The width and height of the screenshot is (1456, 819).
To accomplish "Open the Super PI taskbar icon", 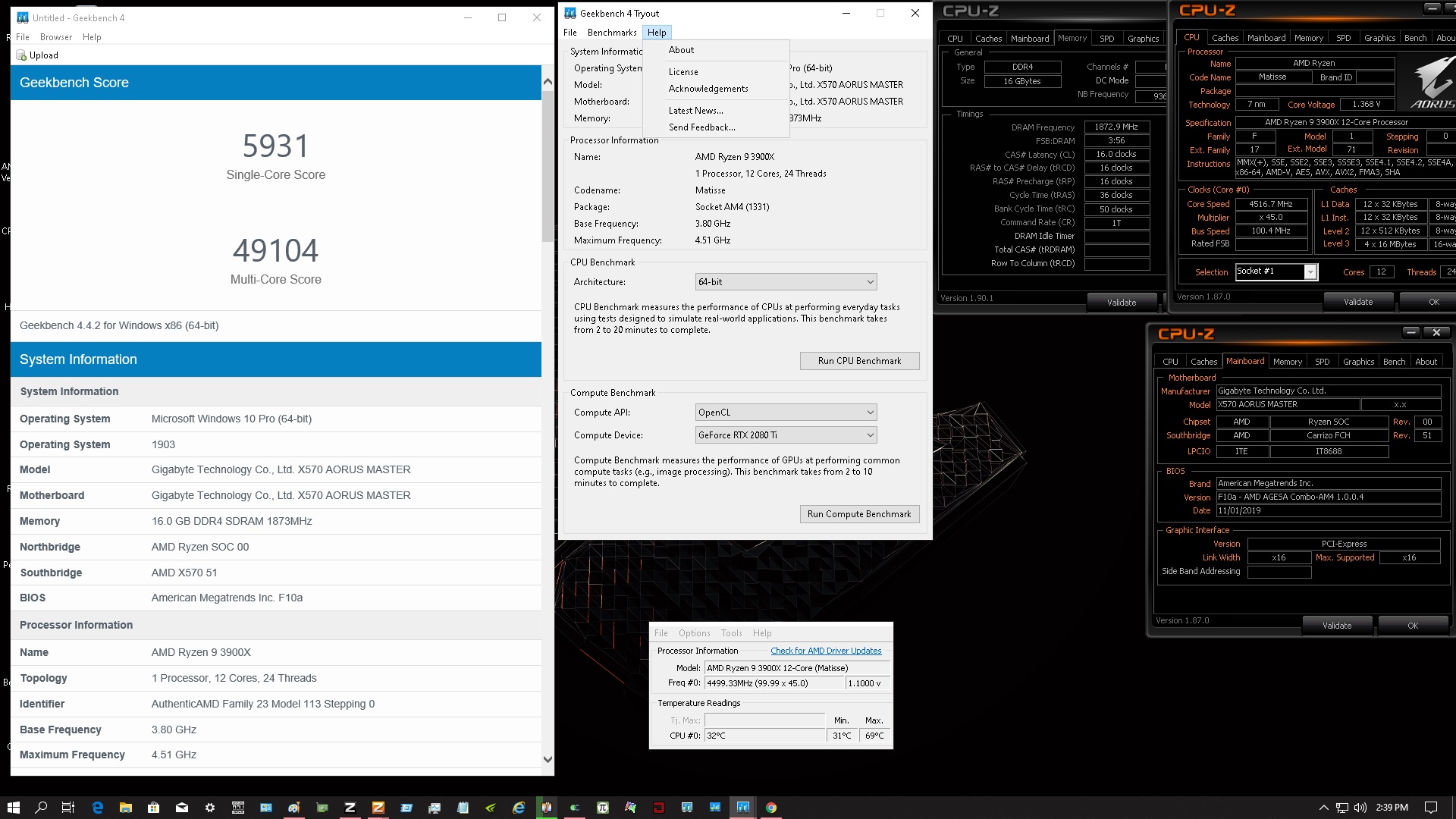I will [602, 808].
